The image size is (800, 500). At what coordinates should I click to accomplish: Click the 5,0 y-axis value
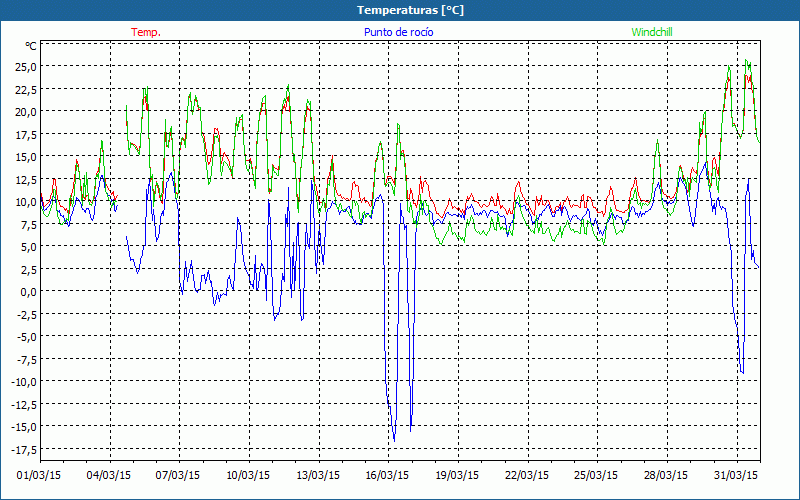click(x=28, y=246)
